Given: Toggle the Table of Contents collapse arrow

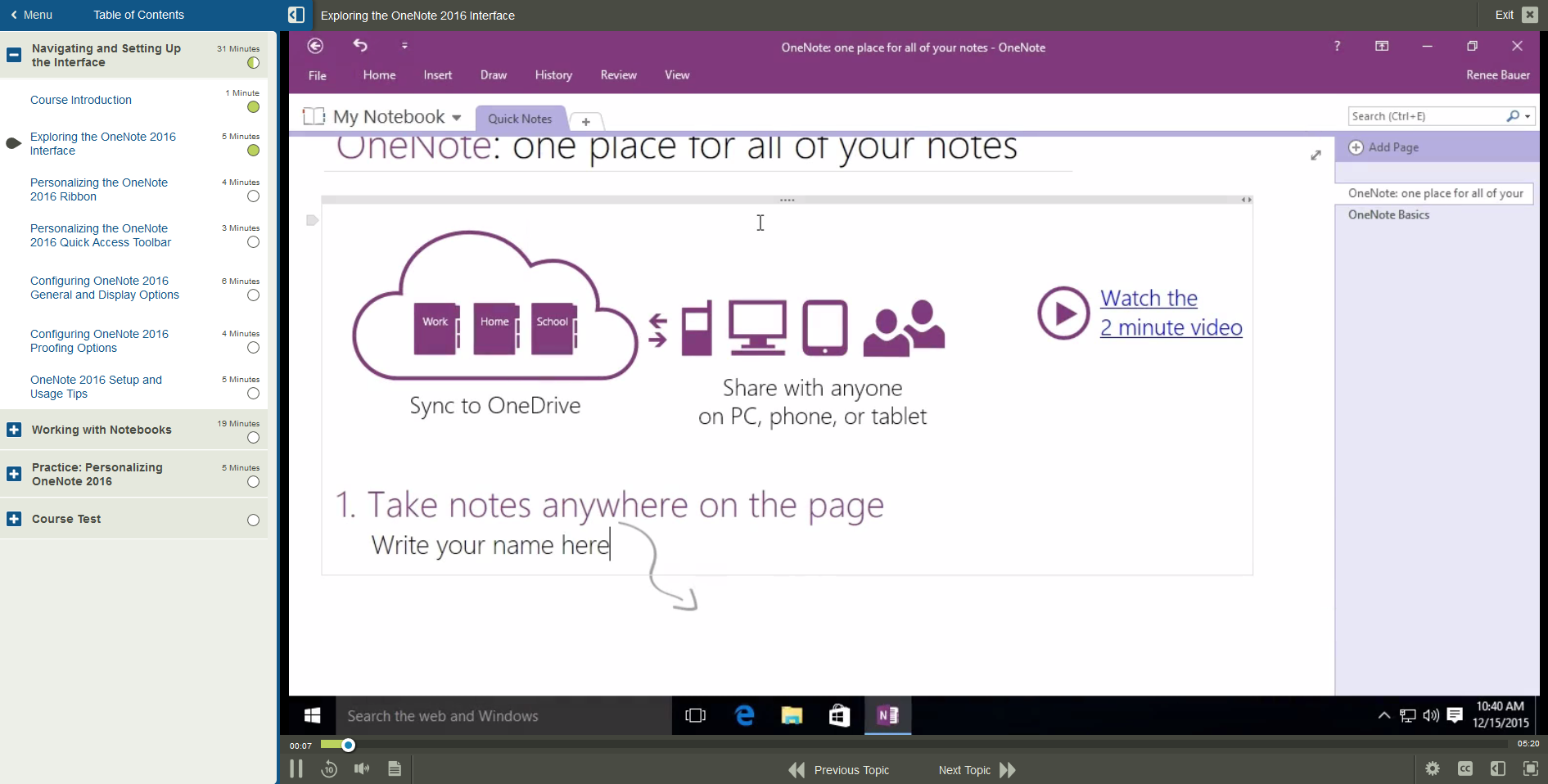Looking at the screenshot, I should tap(296, 15).
